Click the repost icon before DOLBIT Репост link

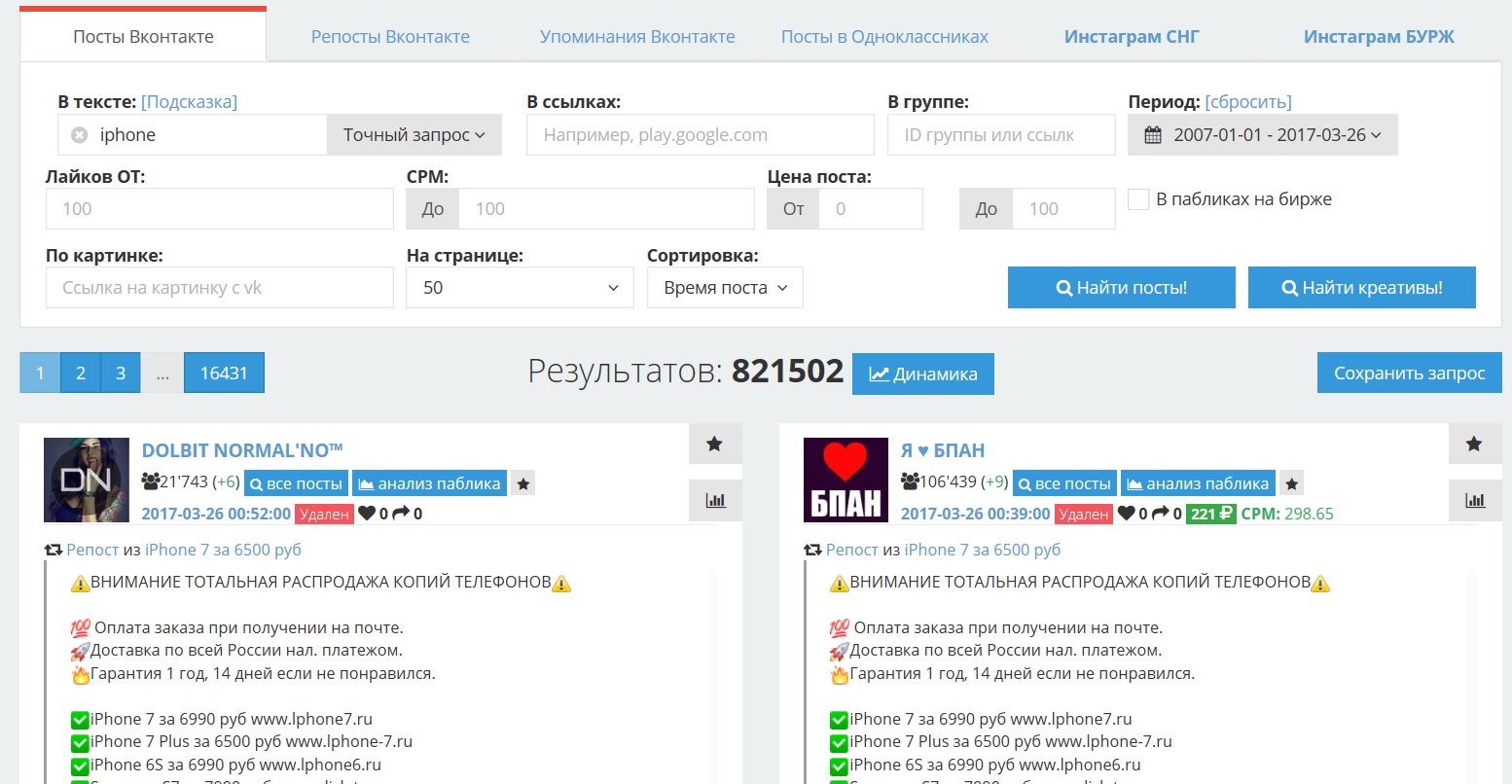pos(54,551)
